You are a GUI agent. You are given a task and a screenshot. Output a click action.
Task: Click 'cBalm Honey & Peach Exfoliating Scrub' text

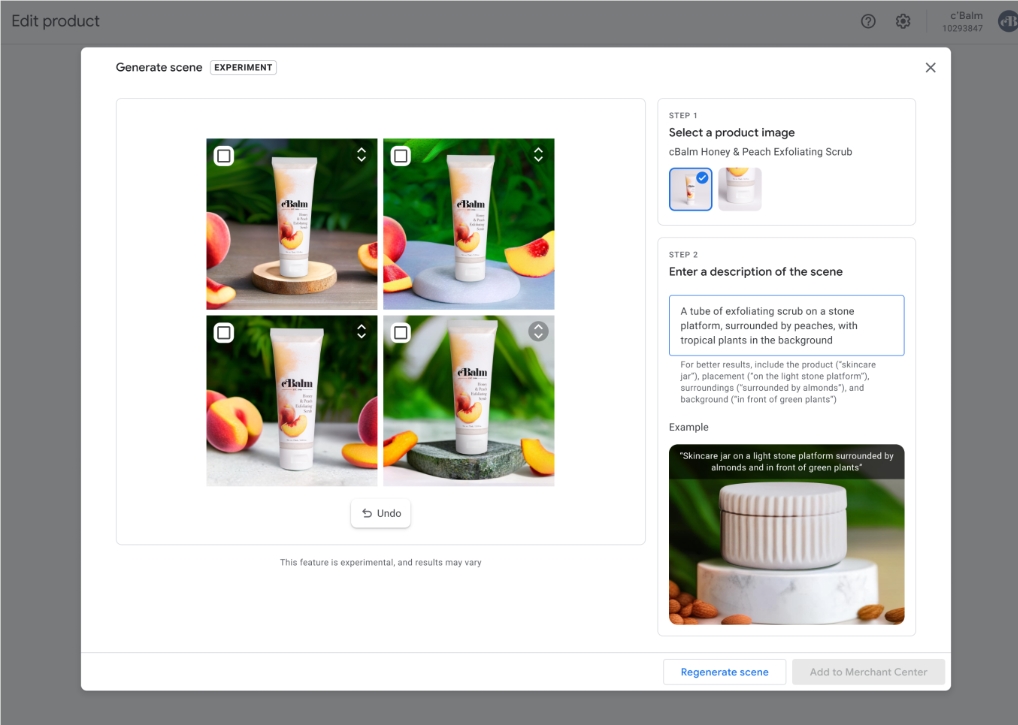point(760,152)
